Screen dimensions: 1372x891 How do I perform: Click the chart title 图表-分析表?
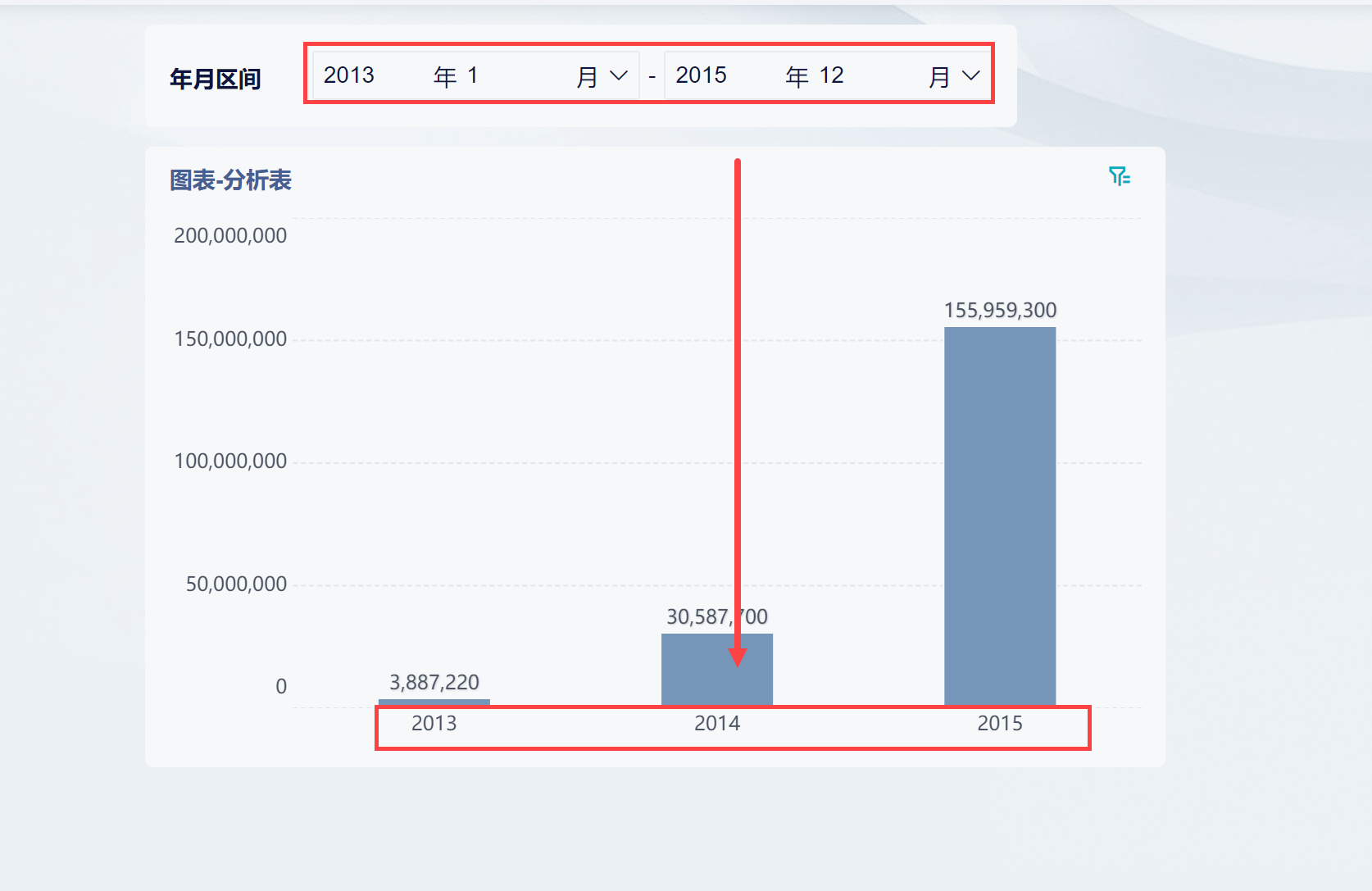230,180
